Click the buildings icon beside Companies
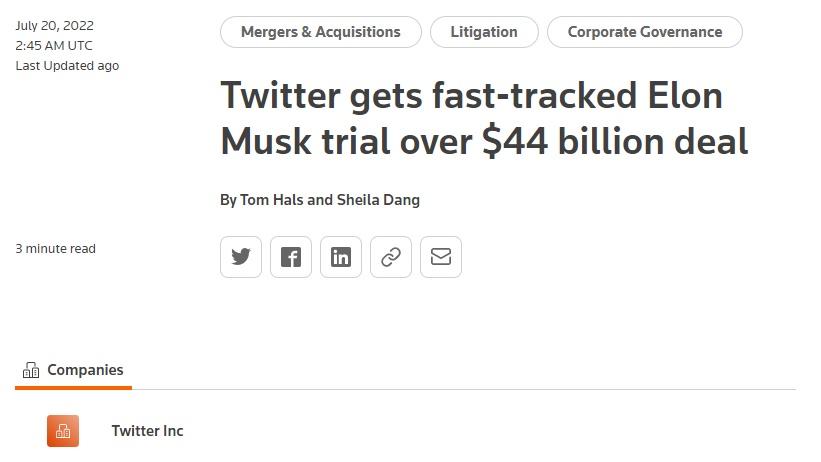The image size is (821, 462). click(31, 370)
